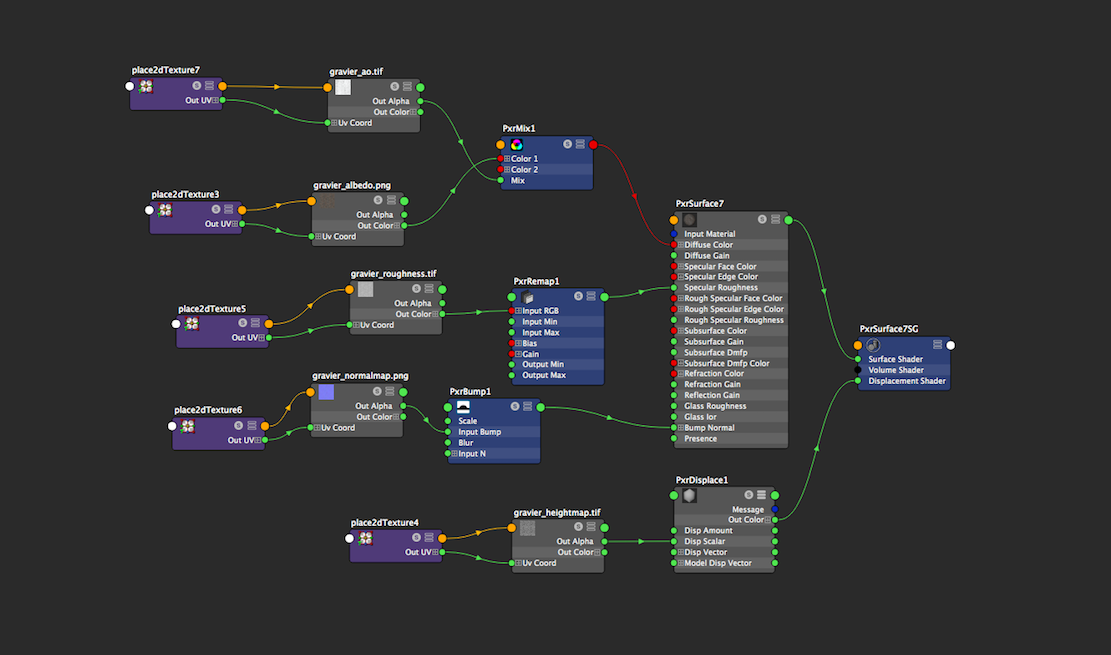Click the gravier_roughness.tif texture swatch
This screenshot has height=655, width=1111.
pos(366,289)
